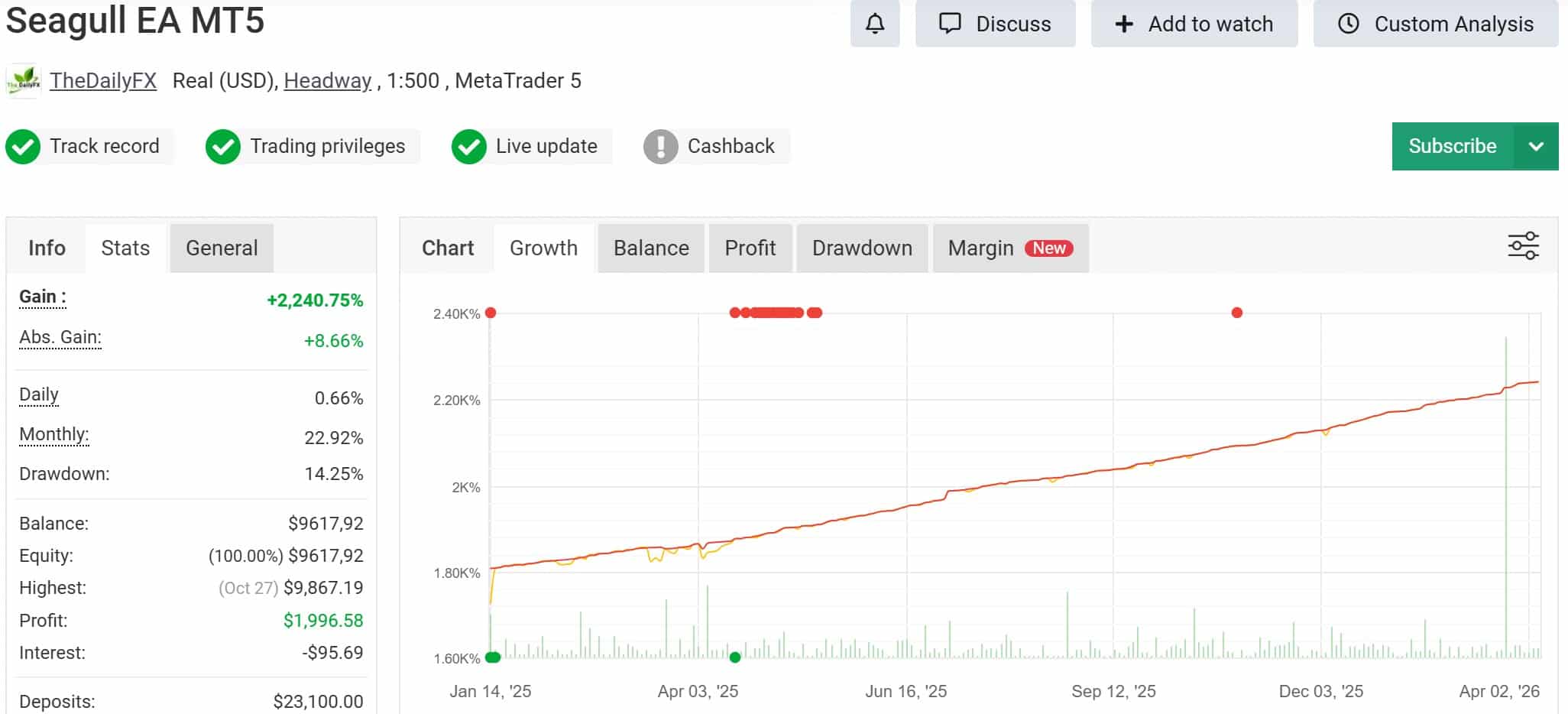Click the notification bell icon
This screenshot has height=714, width=1568.
875,24
